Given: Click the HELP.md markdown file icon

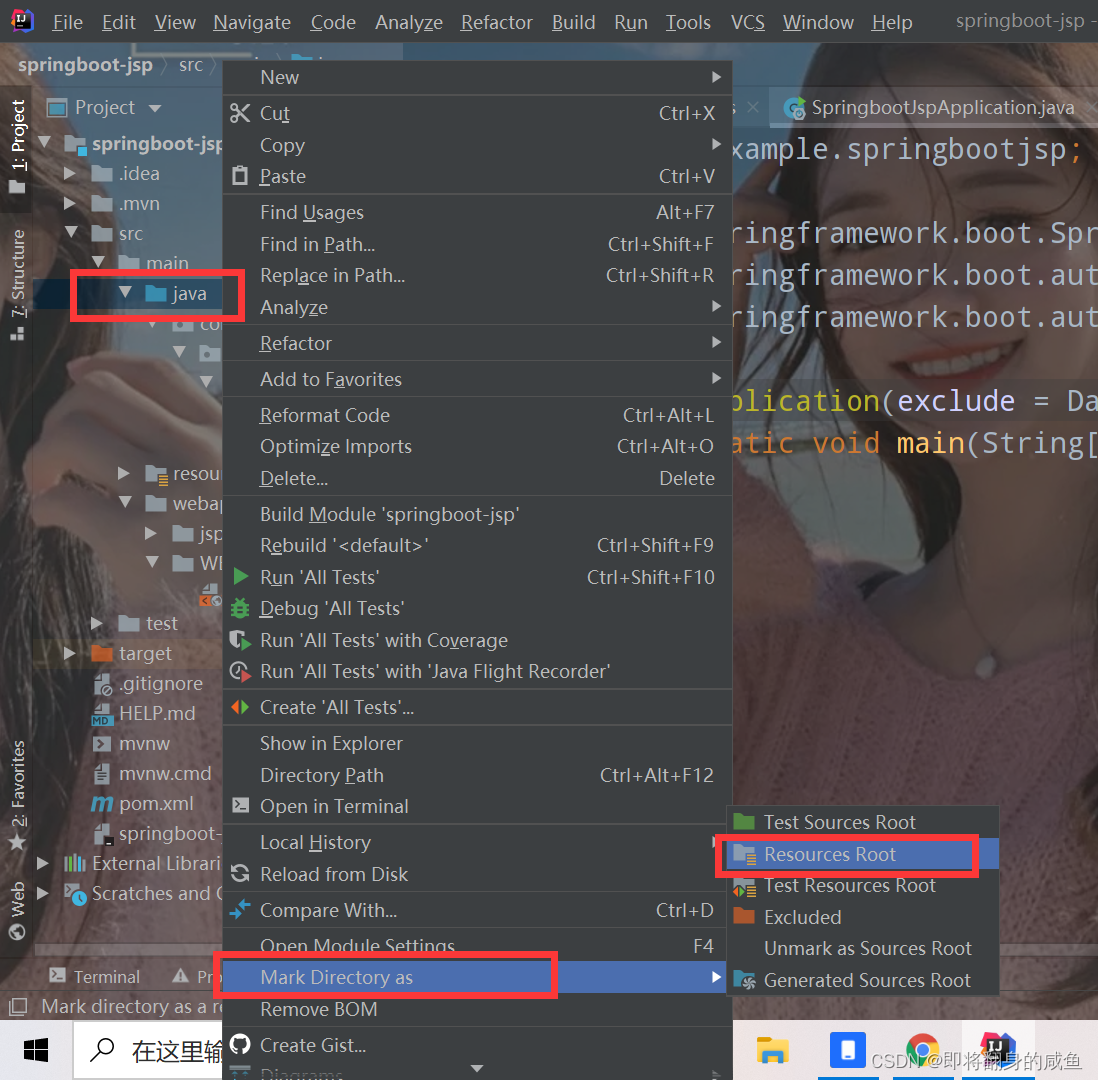Looking at the screenshot, I should tap(102, 714).
